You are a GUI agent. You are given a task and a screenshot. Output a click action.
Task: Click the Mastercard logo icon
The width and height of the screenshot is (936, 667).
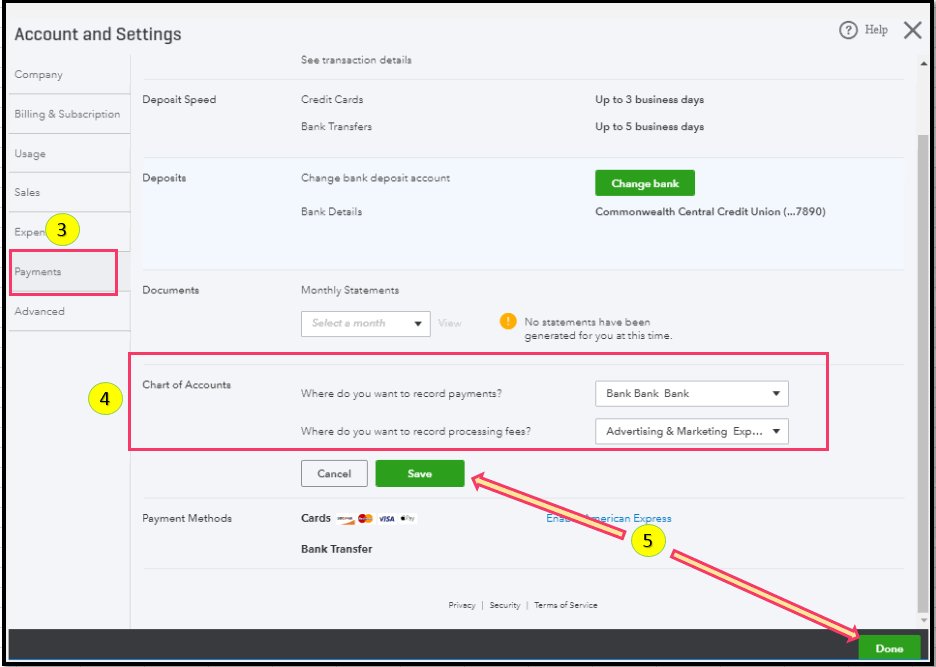(x=365, y=519)
